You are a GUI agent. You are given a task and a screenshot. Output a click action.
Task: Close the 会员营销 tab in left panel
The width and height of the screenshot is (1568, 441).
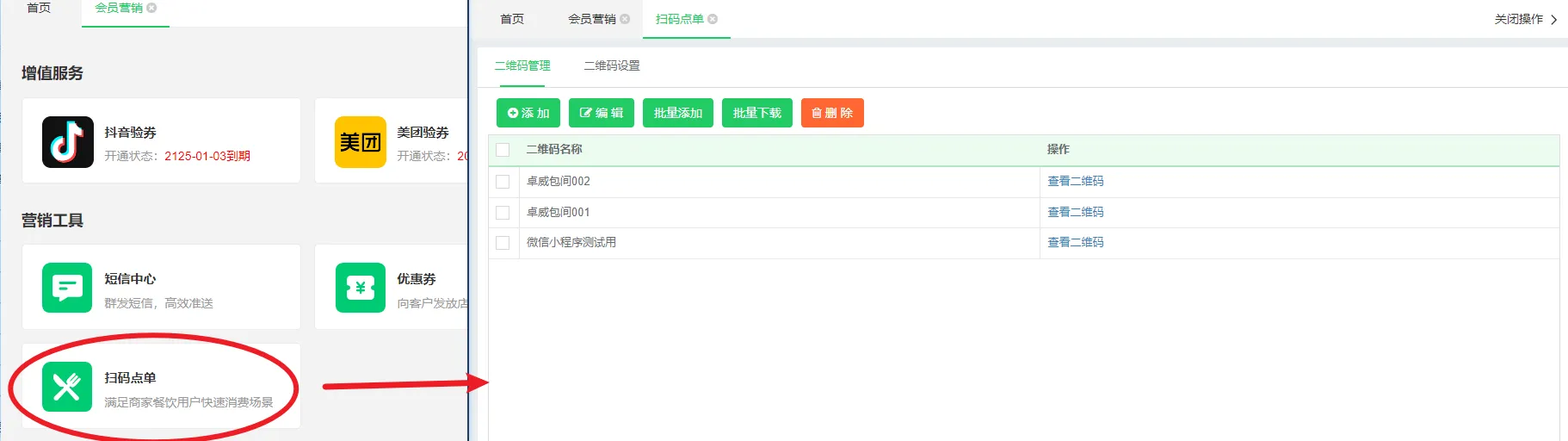(x=151, y=8)
